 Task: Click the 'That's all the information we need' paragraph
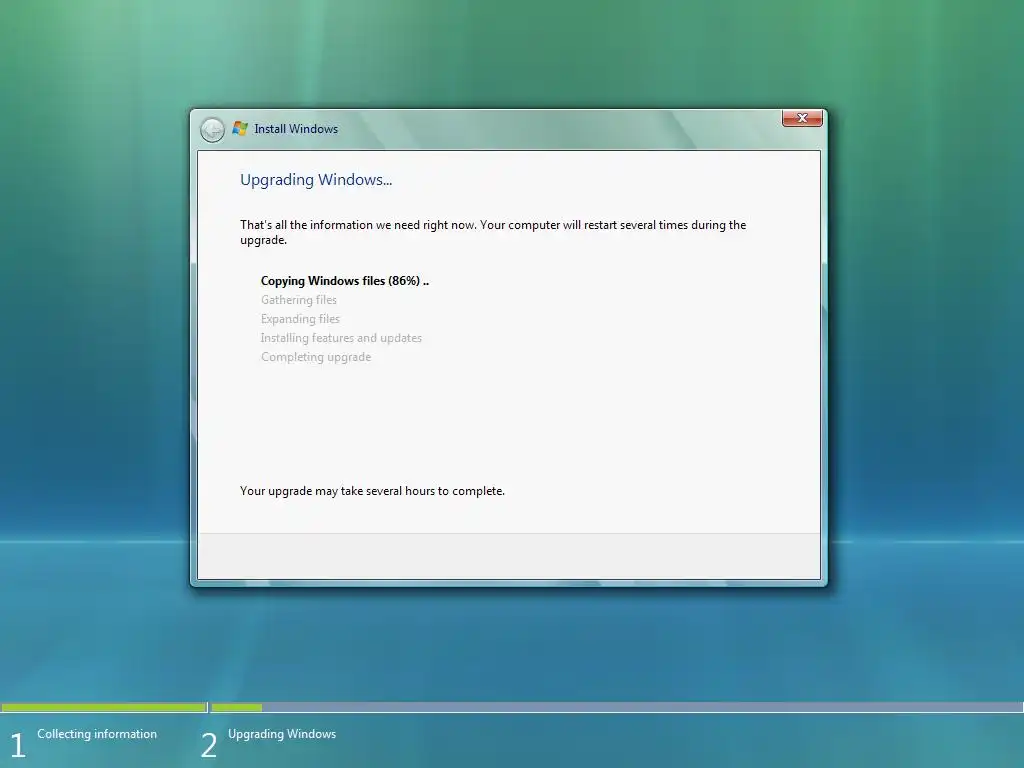coord(493,232)
